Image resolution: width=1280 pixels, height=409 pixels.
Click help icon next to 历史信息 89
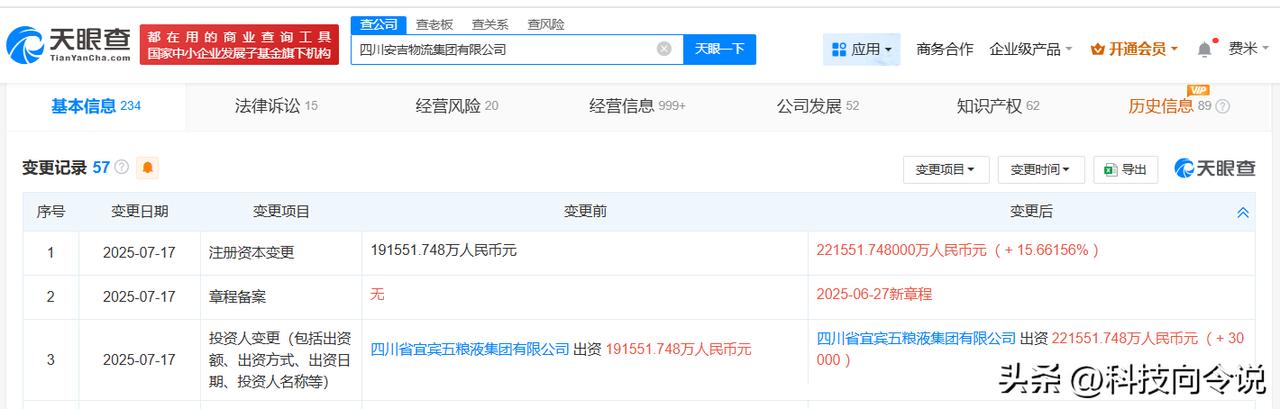(x=1222, y=106)
